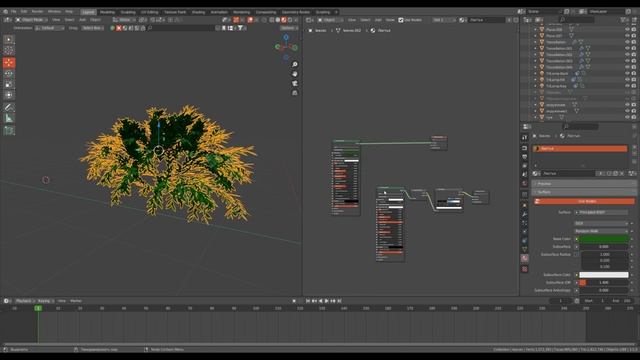Click the Principled BSDF surface shader button
Viewport: 640px width, 360px height.
[x=601, y=212]
